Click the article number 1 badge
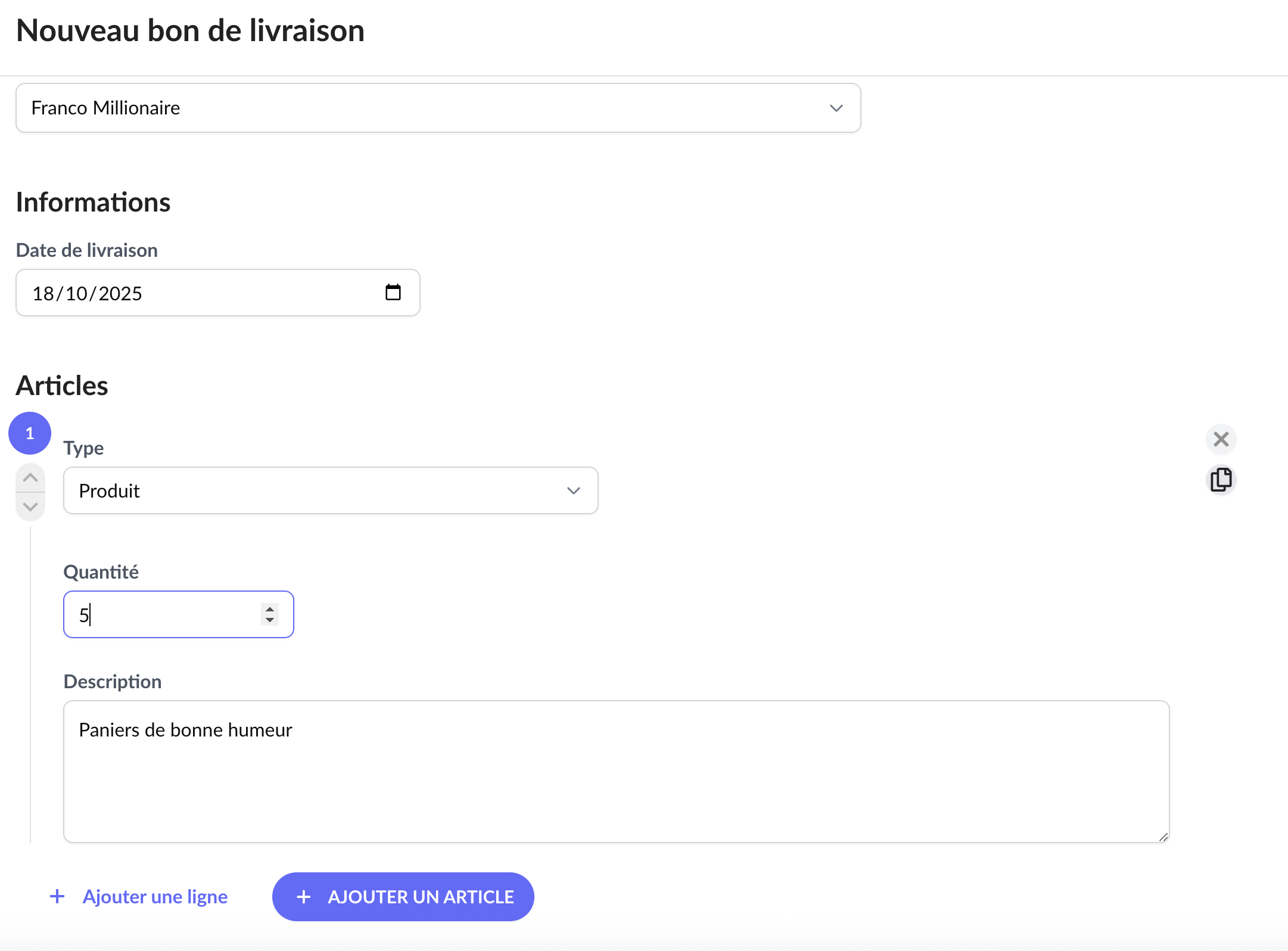Viewport: 1288px width, 951px height. (x=30, y=433)
